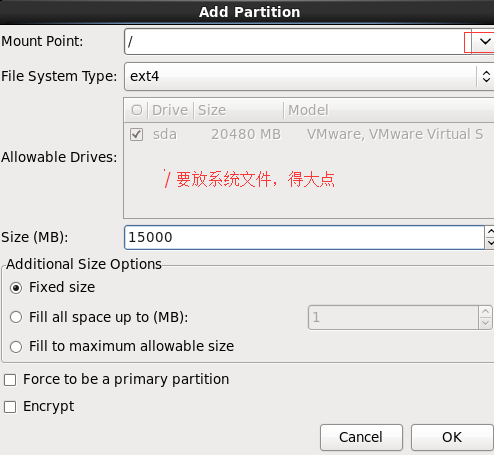Viewport: 494px width, 455px height.
Task: Choose Fill to maximum allowable size
Action: pos(16,347)
